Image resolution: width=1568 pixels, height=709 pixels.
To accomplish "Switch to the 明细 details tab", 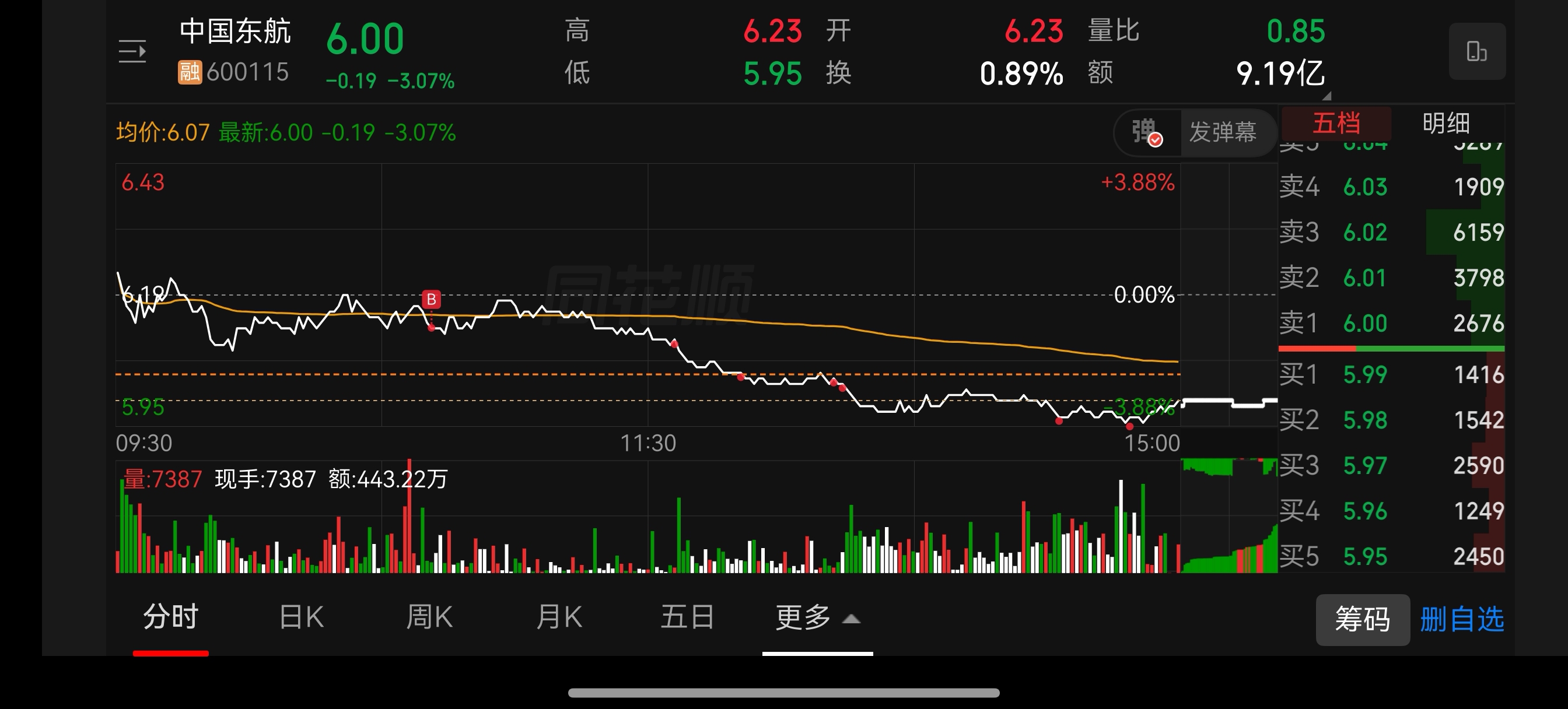I will click(x=1445, y=124).
